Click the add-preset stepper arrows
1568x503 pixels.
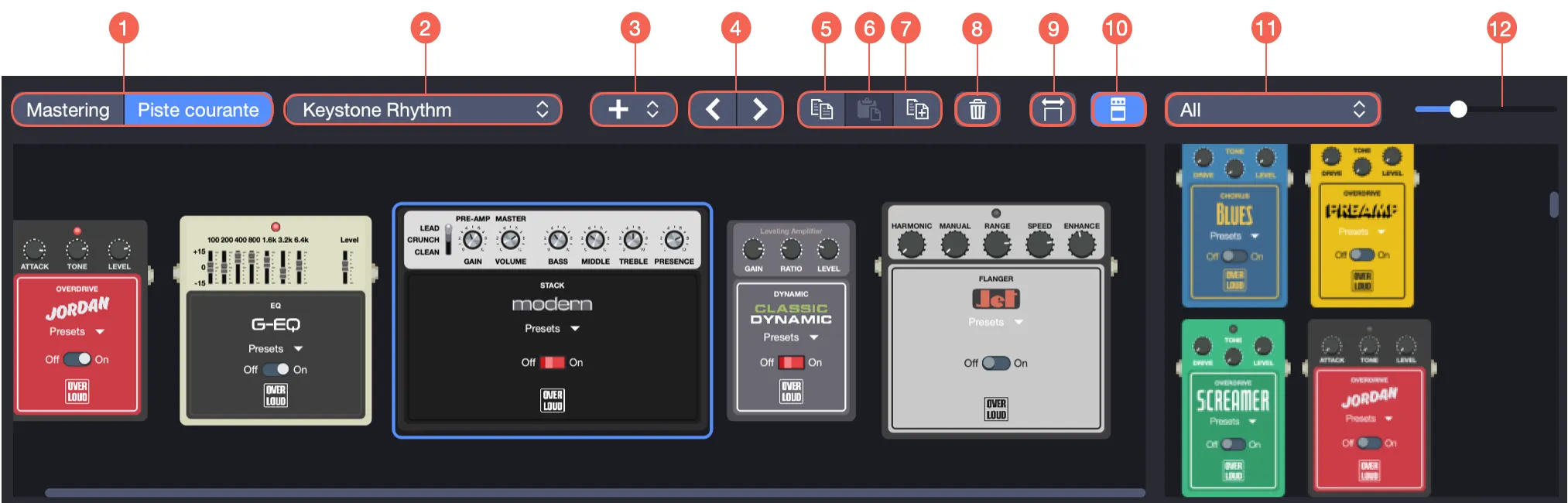652,110
